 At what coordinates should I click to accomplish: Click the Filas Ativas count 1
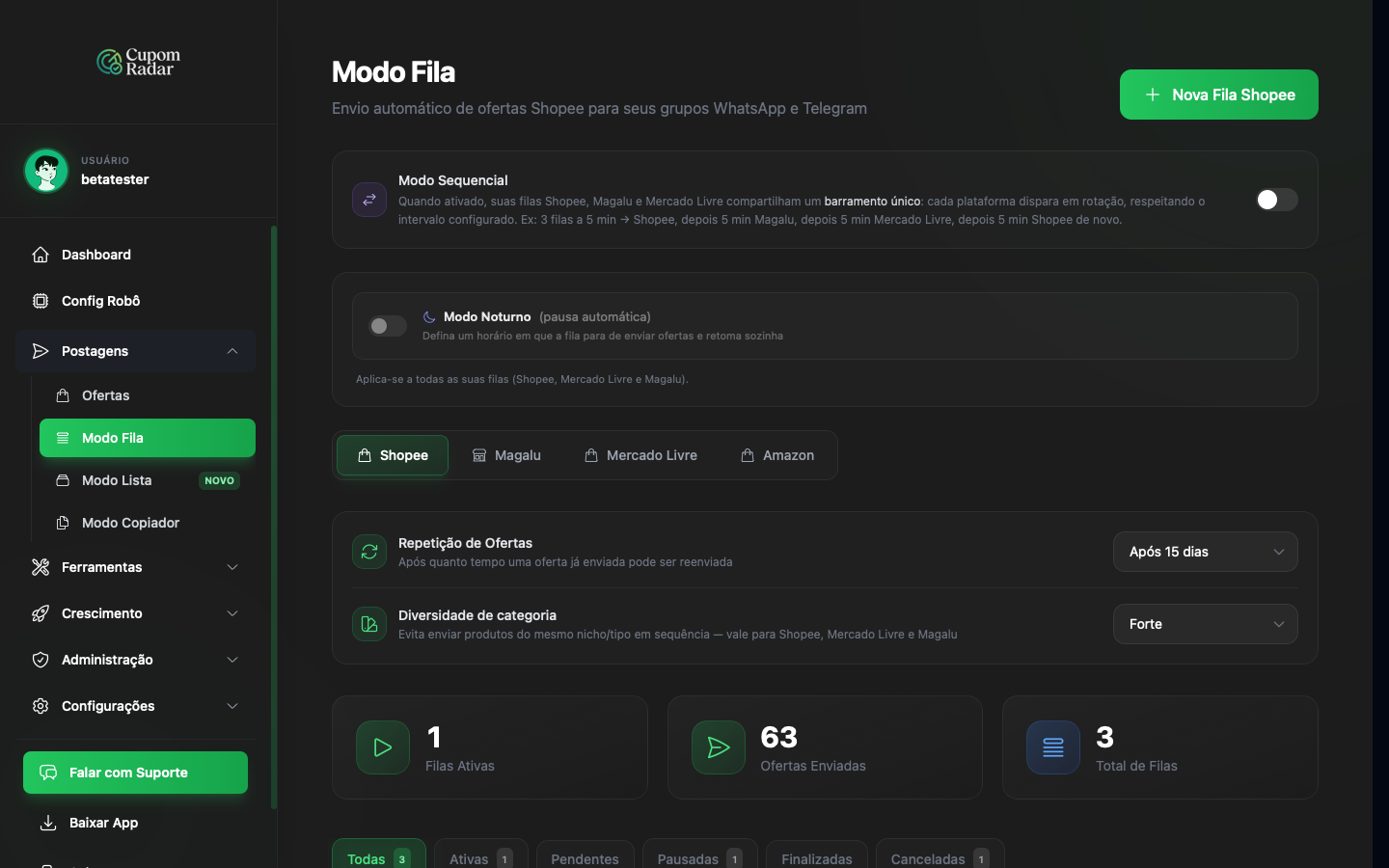point(434,737)
